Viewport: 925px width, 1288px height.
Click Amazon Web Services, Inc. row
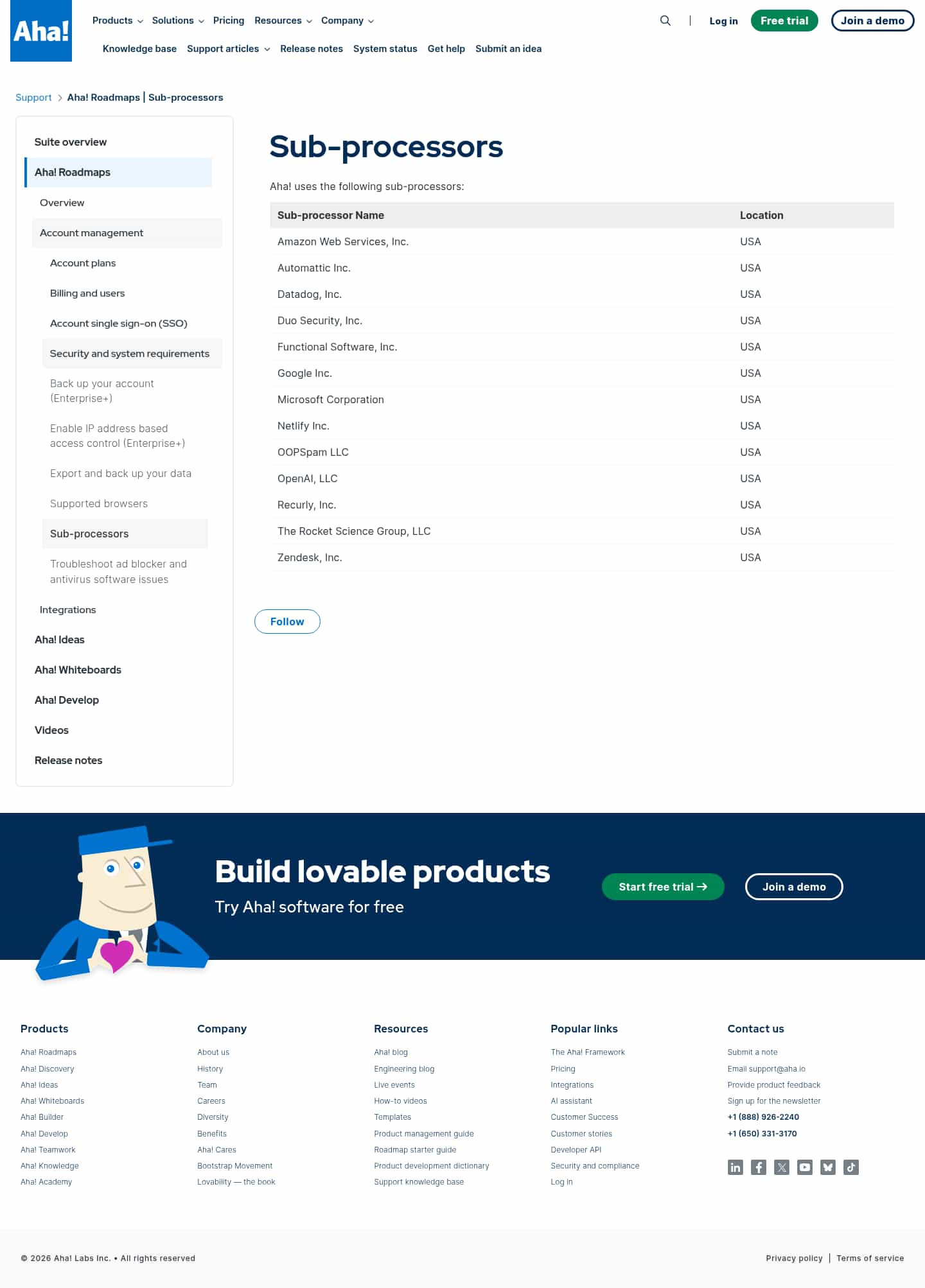[x=582, y=241]
